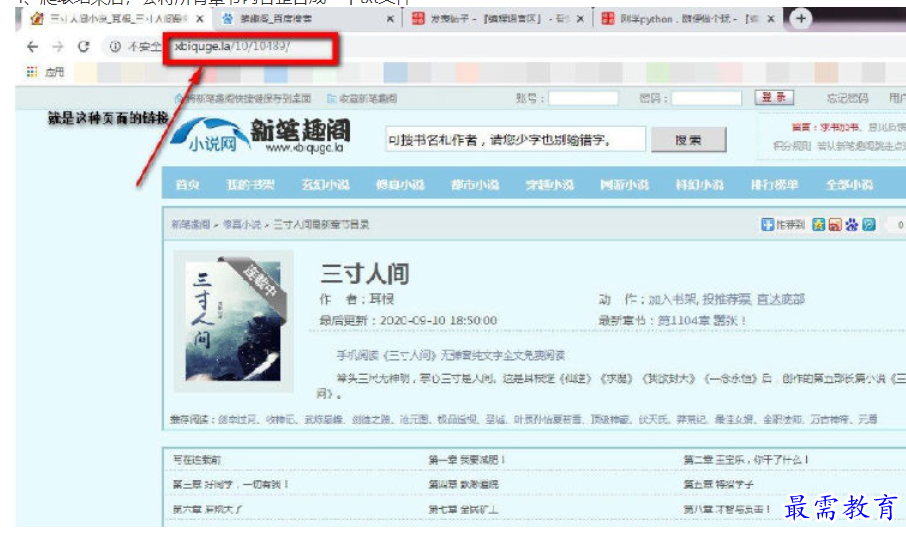Open the 第五章 chapter link
The image size is (906, 539).
coord(718,484)
